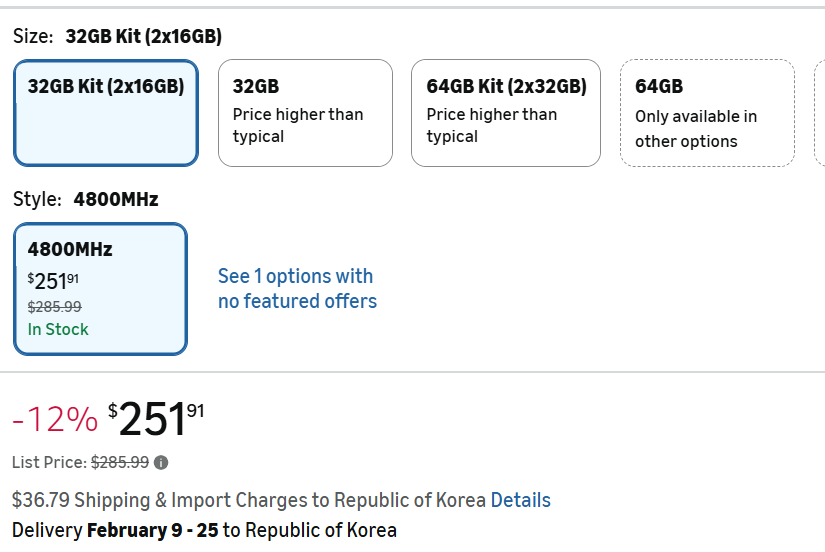The image size is (825, 552).
Task: Click the $251.91 price inside 4800MHz tile
Action: (x=53, y=281)
